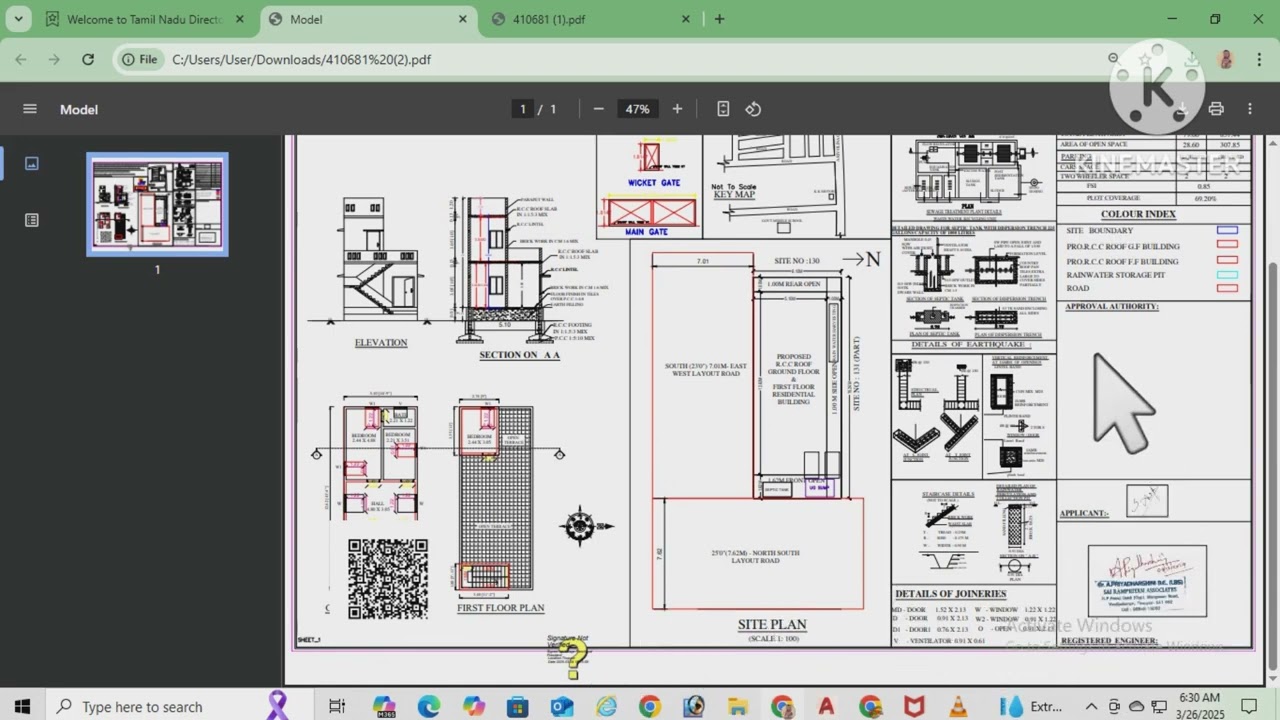Click the DETAILS OF JOINERIES heading
This screenshot has height=720, width=1280.
(950, 594)
